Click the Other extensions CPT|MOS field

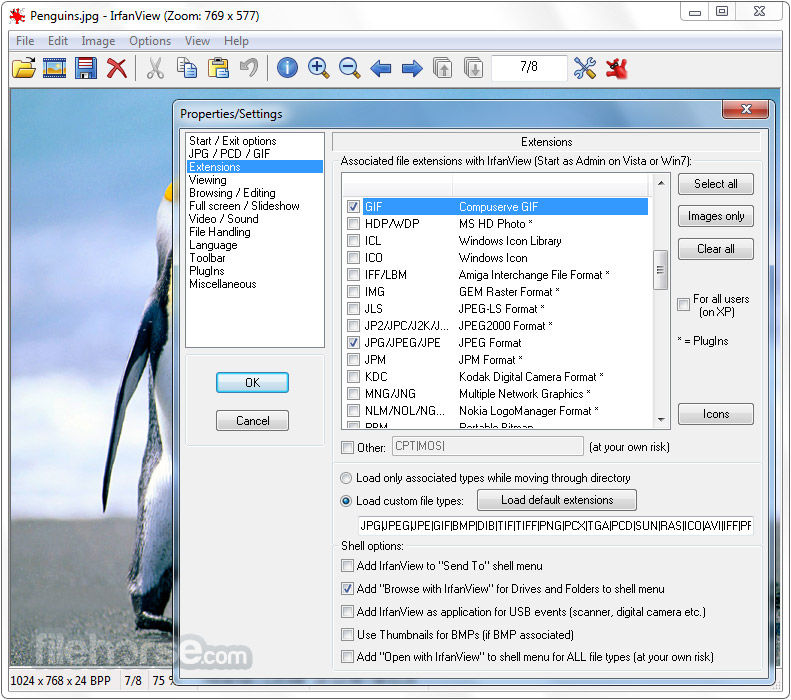(488, 446)
